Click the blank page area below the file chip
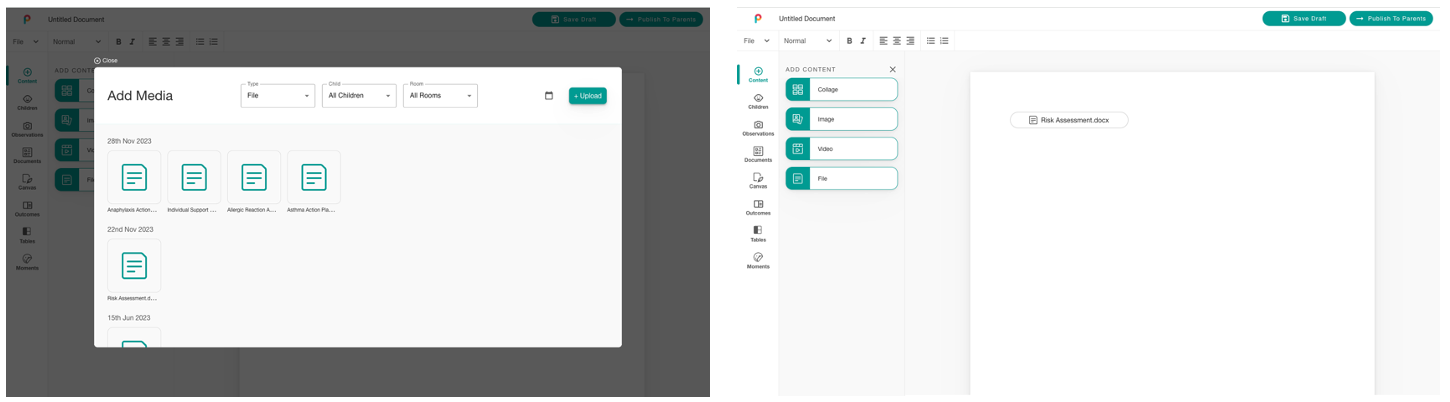Image resolution: width=1450 pixels, height=402 pixels. (x=1172, y=260)
